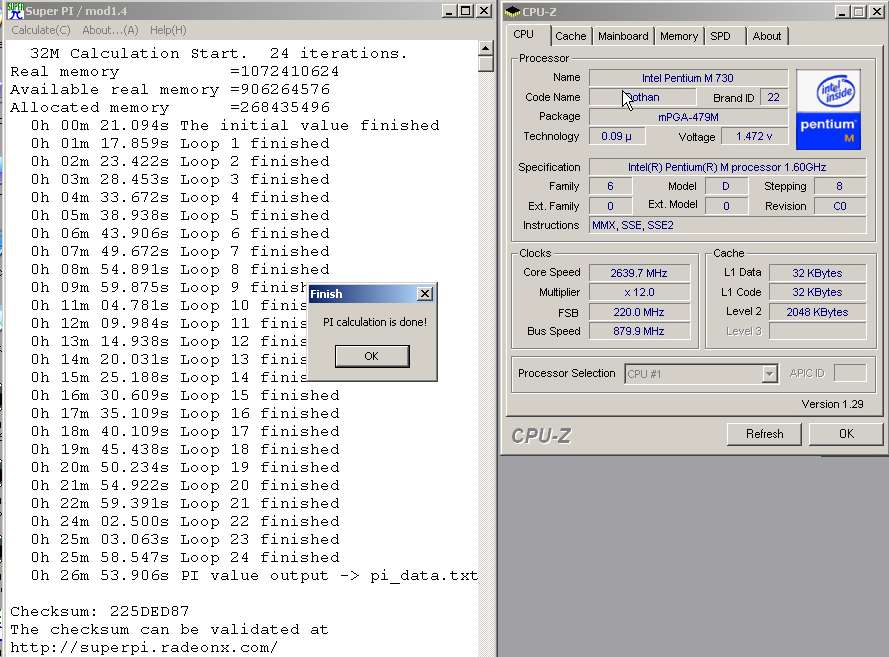Click the Package value 'mPGA-479M'

click(x=688, y=117)
